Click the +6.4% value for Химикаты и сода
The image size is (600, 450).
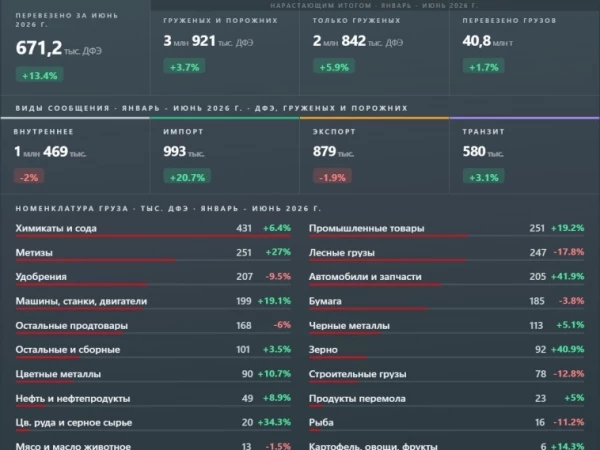point(277,228)
